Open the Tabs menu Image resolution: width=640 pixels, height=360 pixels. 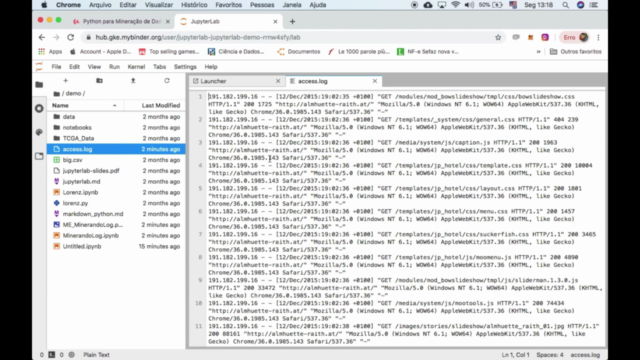pyautogui.click(x=160, y=67)
